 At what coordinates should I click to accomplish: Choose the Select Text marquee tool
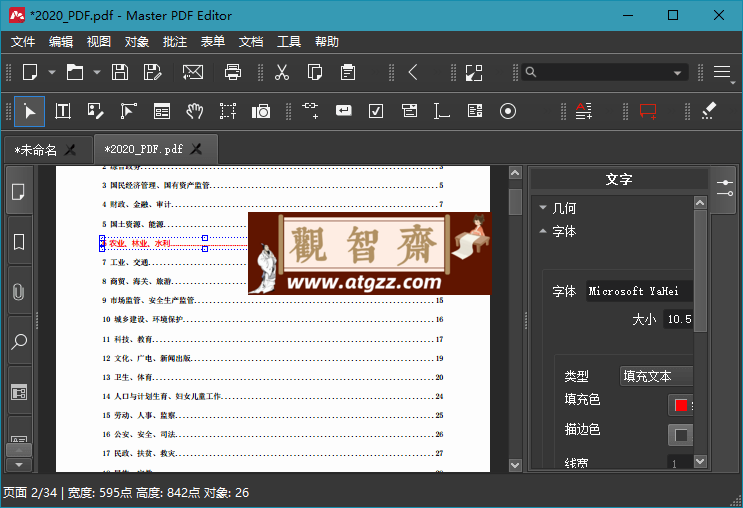pyautogui.click(x=228, y=111)
